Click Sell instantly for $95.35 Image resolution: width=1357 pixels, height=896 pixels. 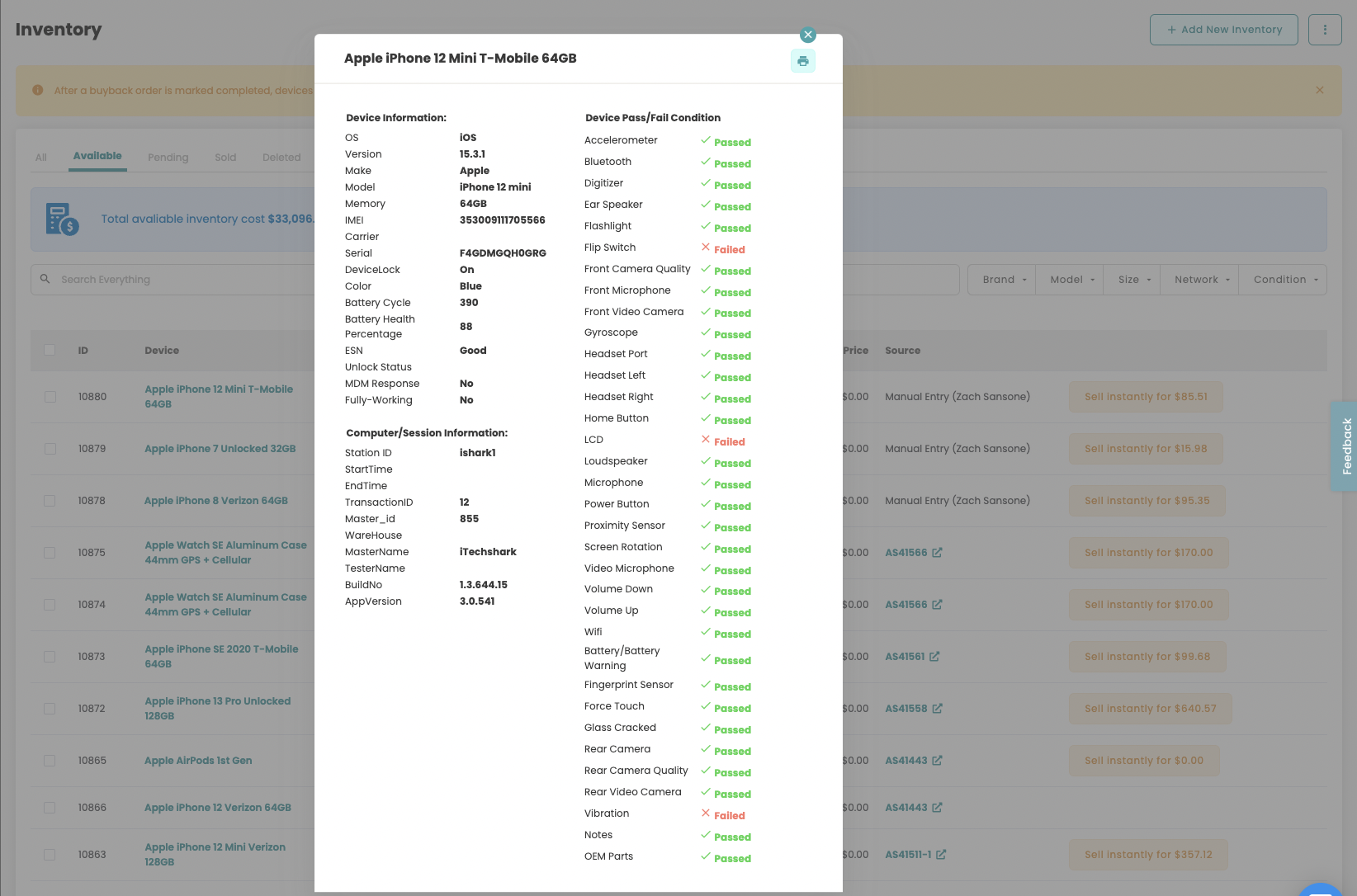tap(1147, 501)
